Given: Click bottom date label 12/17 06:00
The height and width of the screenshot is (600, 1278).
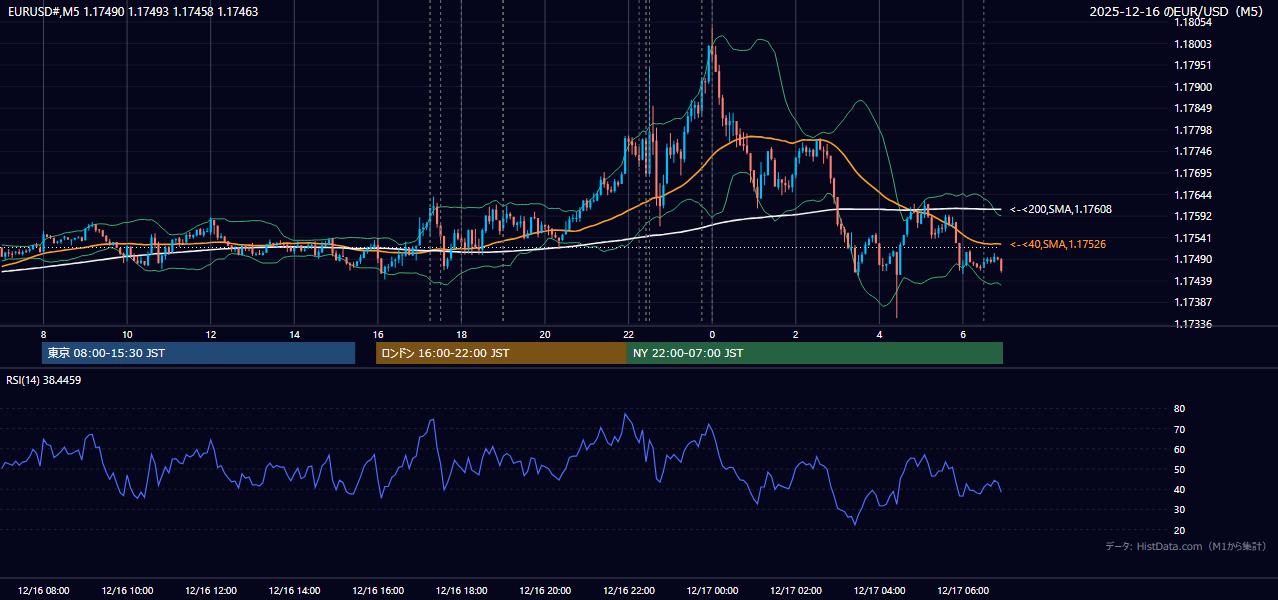Looking at the screenshot, I should click(x=962, y=591).
